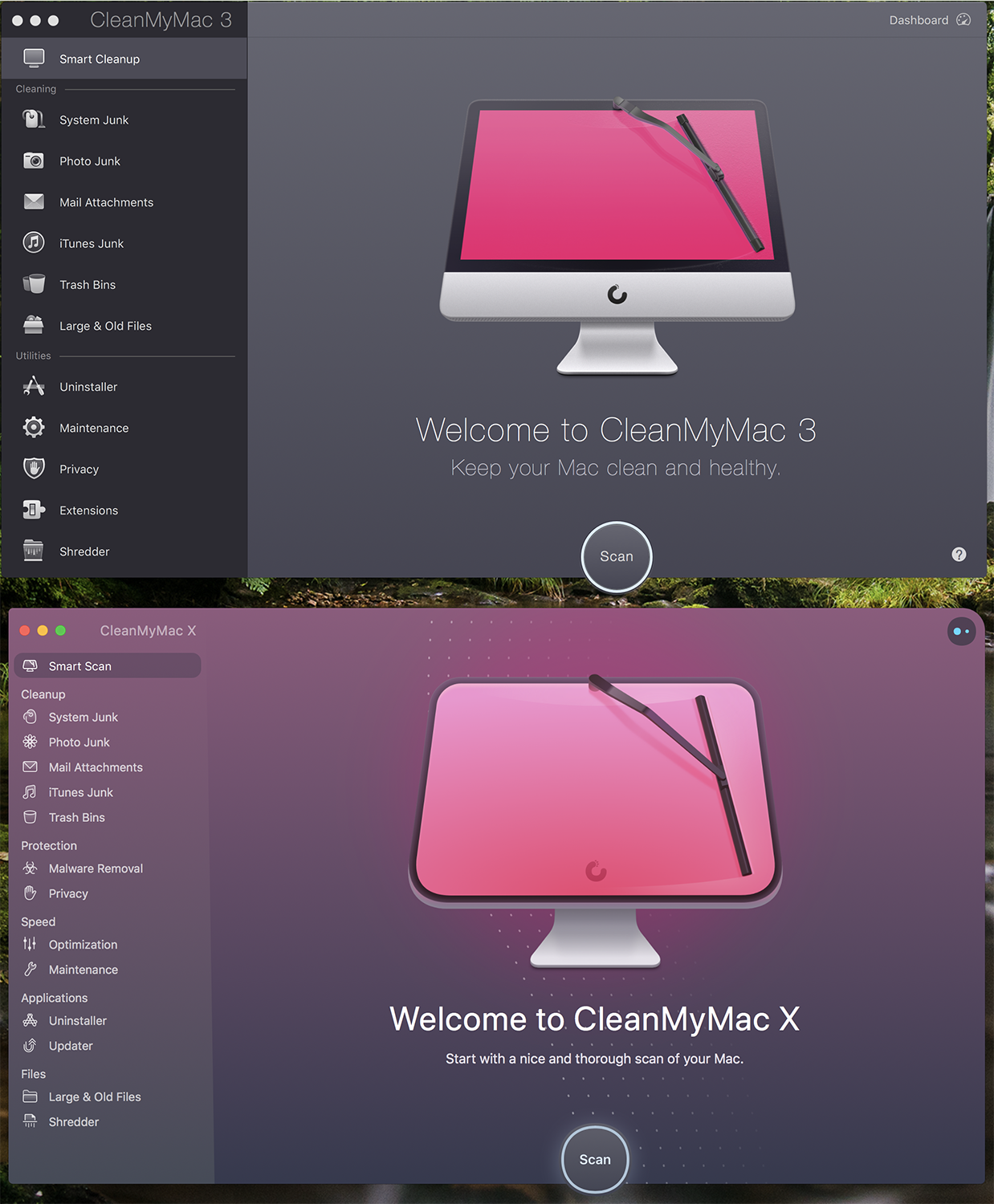The height and width of the screenshot is (1204, 994).
Task: Click Shredder icon in CleanMyMac 3 sidebar
Action: click(x=34, y=551)
